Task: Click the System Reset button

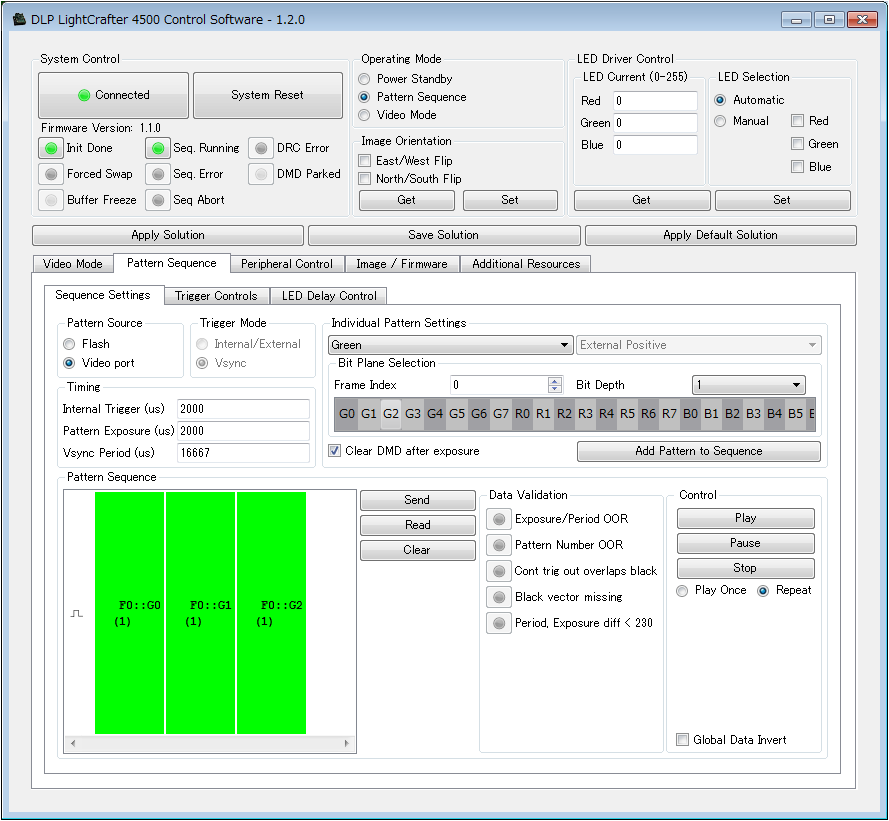Action: click(268, 95)
